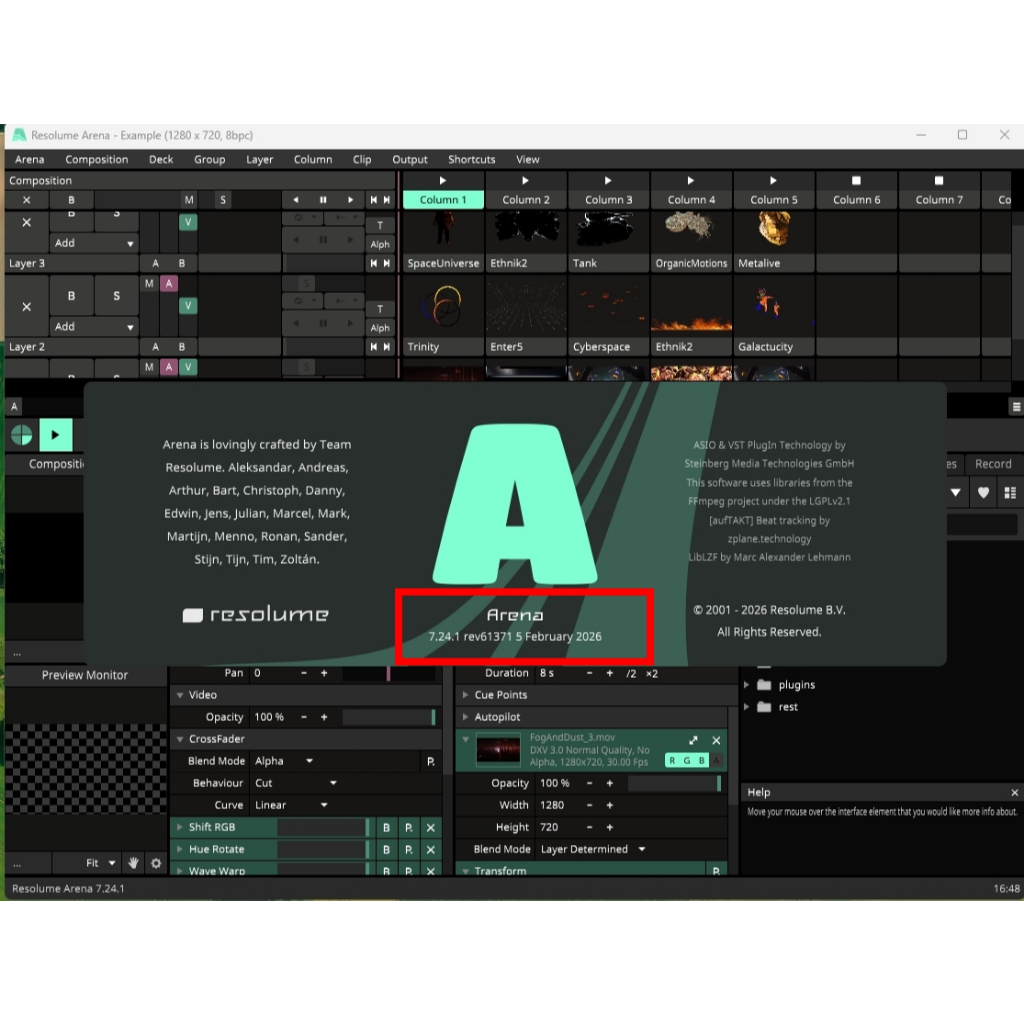Viewport: 1024px width, 1024px height.
Task: Click the composition pause playback button
Action: coord(323,200)
